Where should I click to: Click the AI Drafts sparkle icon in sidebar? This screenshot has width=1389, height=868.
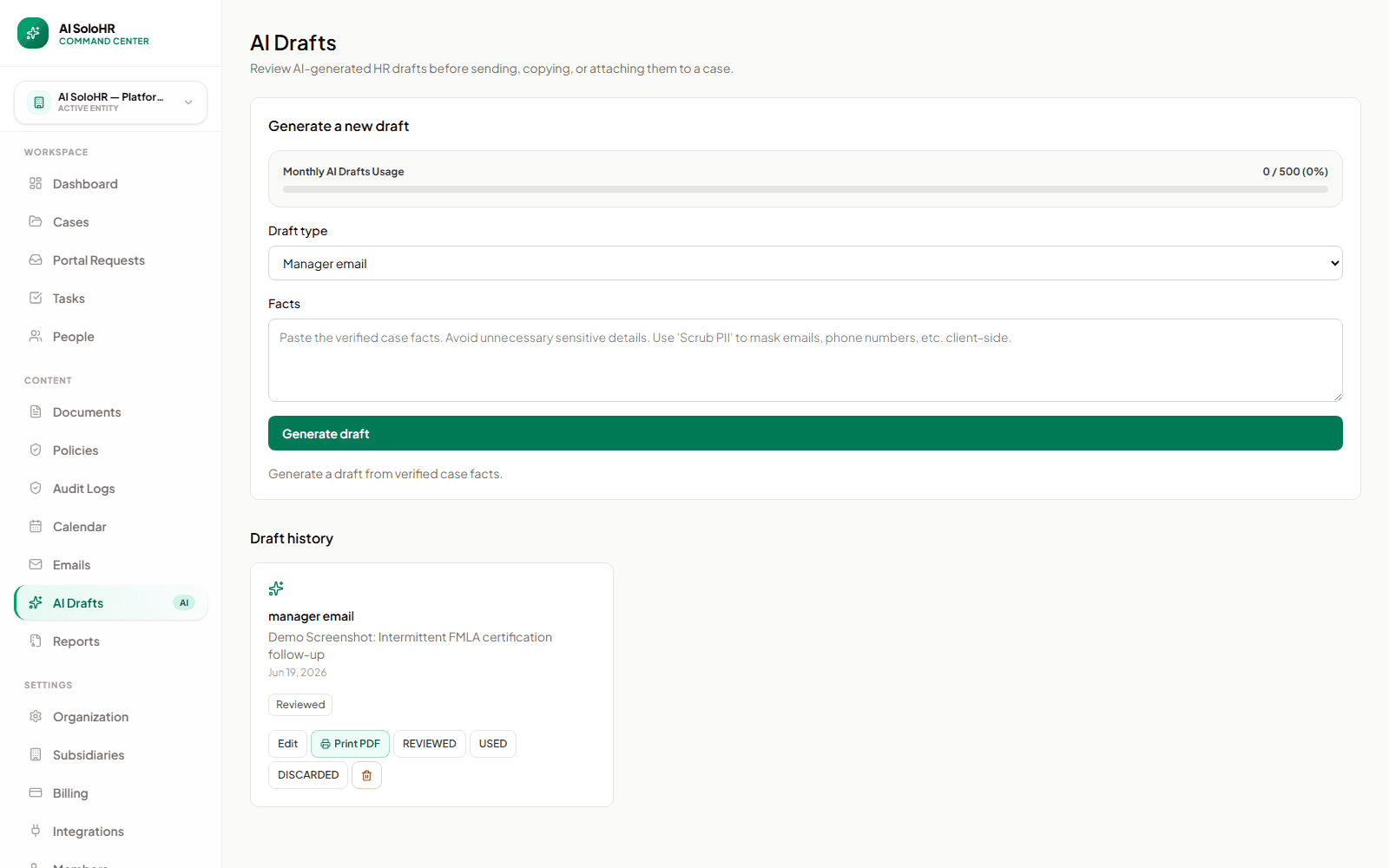(36, 602)
